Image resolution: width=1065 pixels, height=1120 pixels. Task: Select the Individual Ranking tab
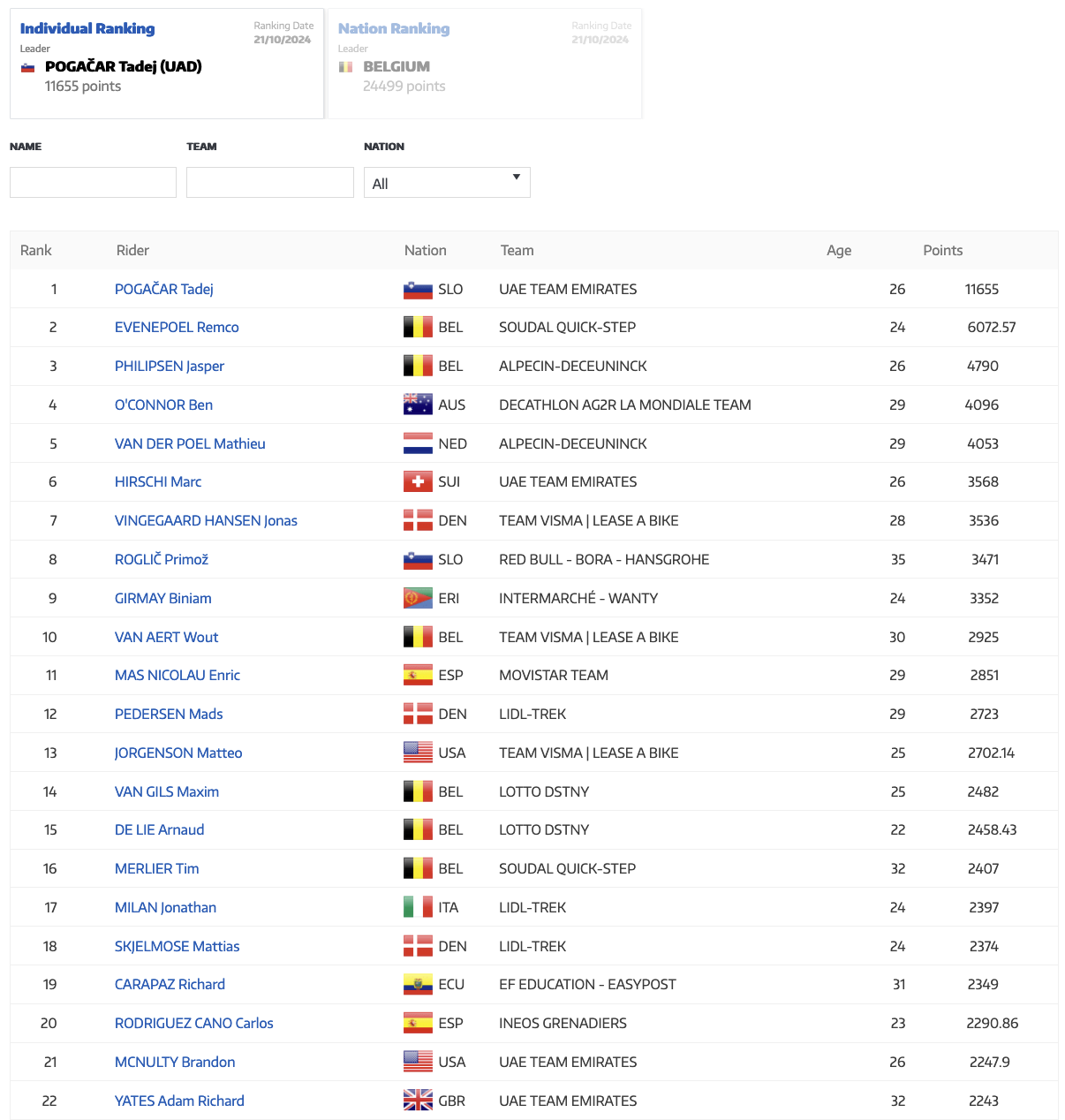point(87,29)
